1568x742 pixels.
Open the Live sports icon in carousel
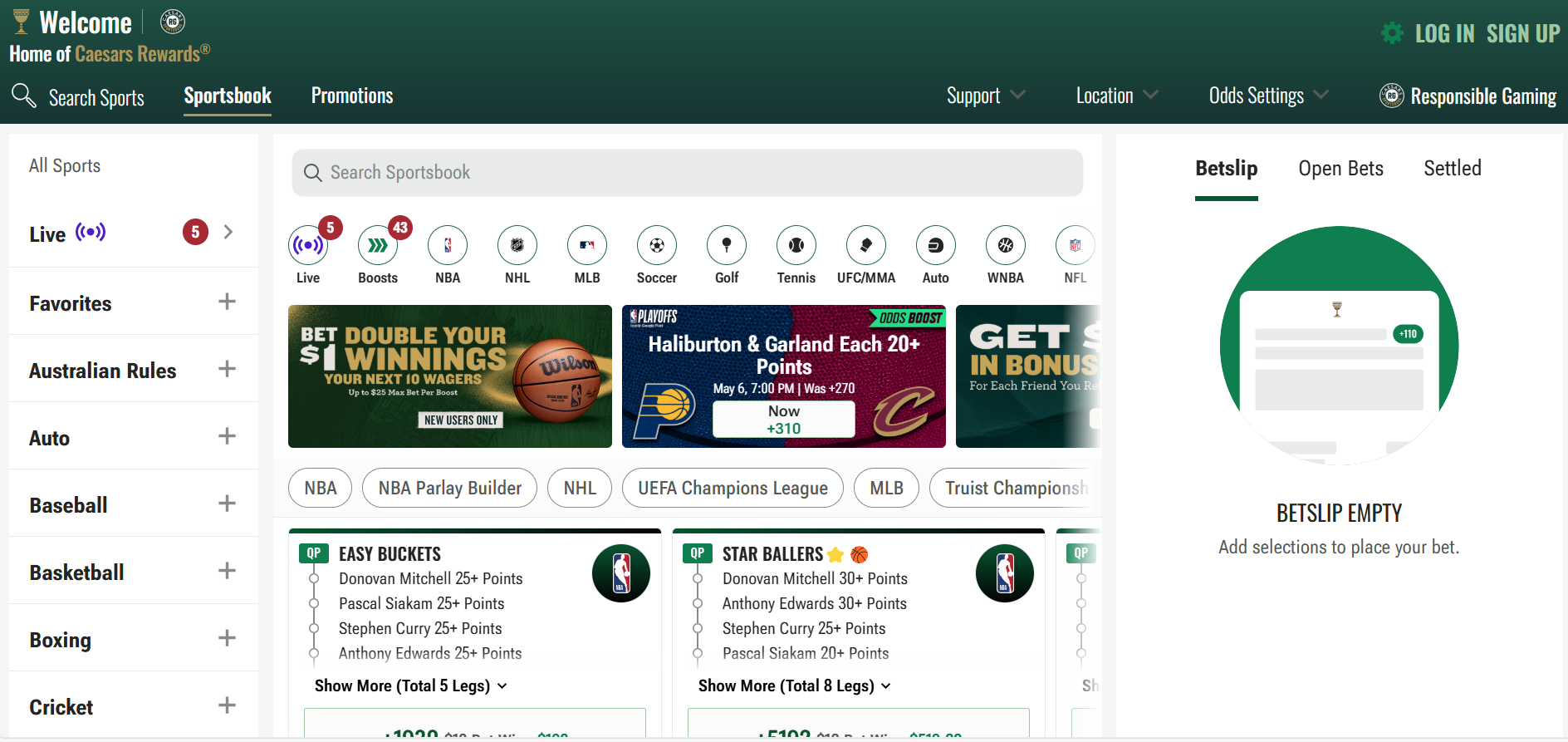point(308,245)
